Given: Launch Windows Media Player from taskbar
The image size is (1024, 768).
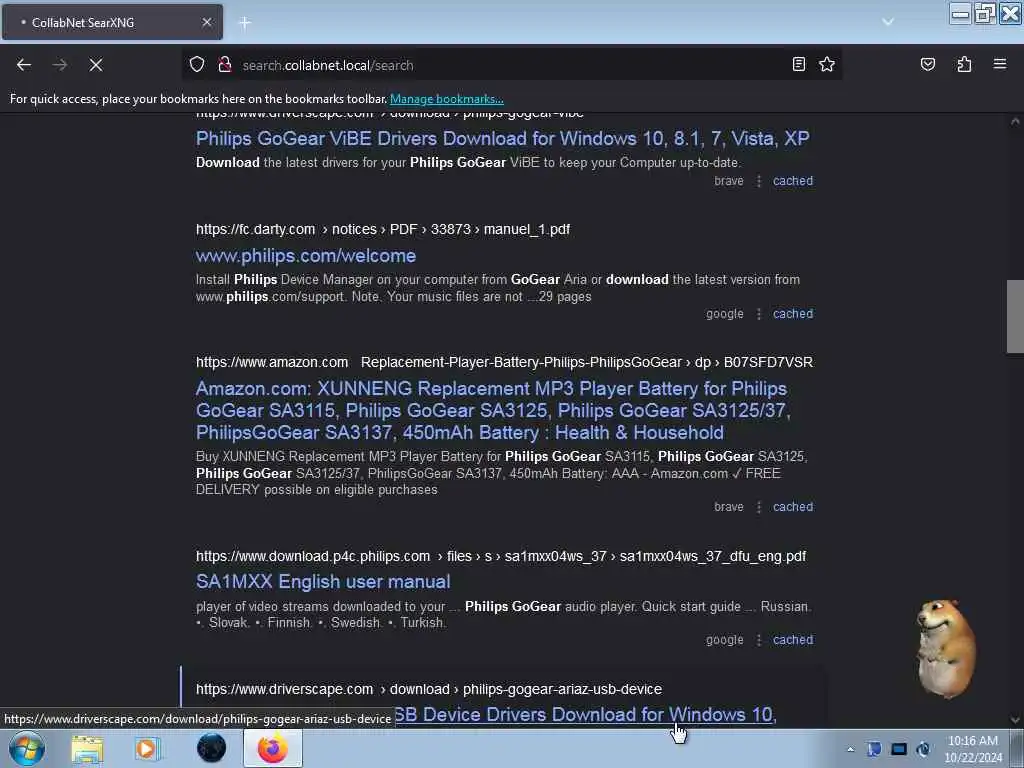Looking at the screenshot, I should pos(148,748).
